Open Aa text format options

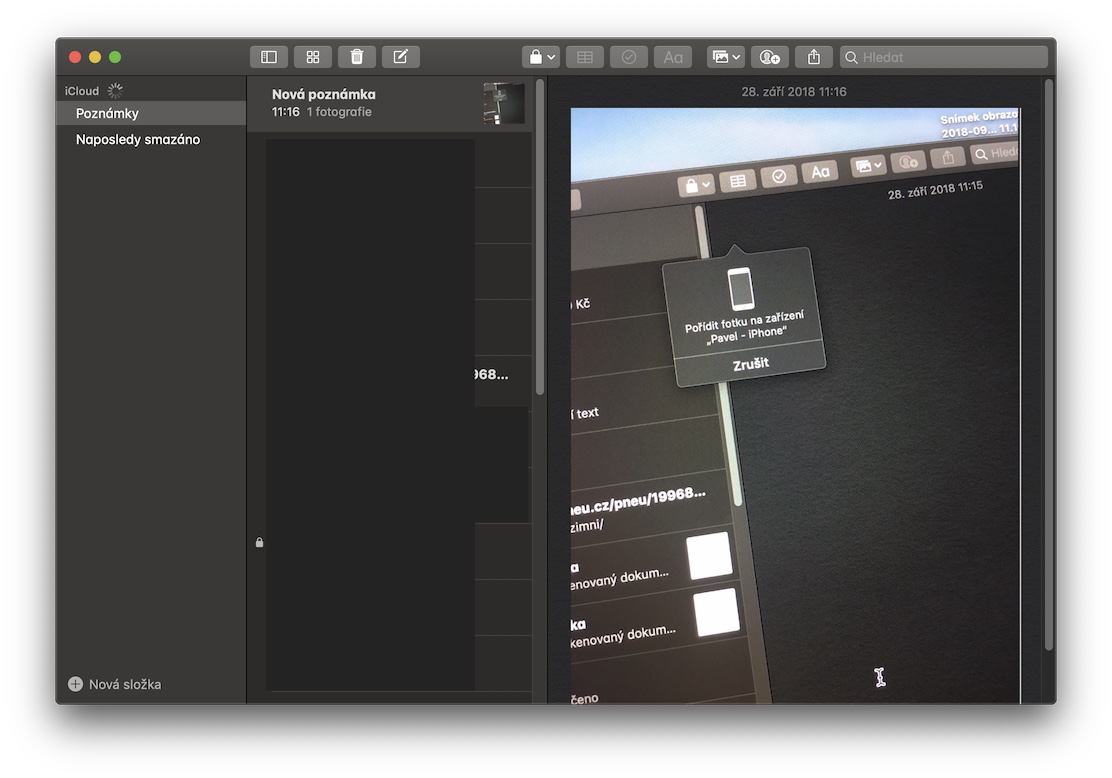[x=673, y=57]
